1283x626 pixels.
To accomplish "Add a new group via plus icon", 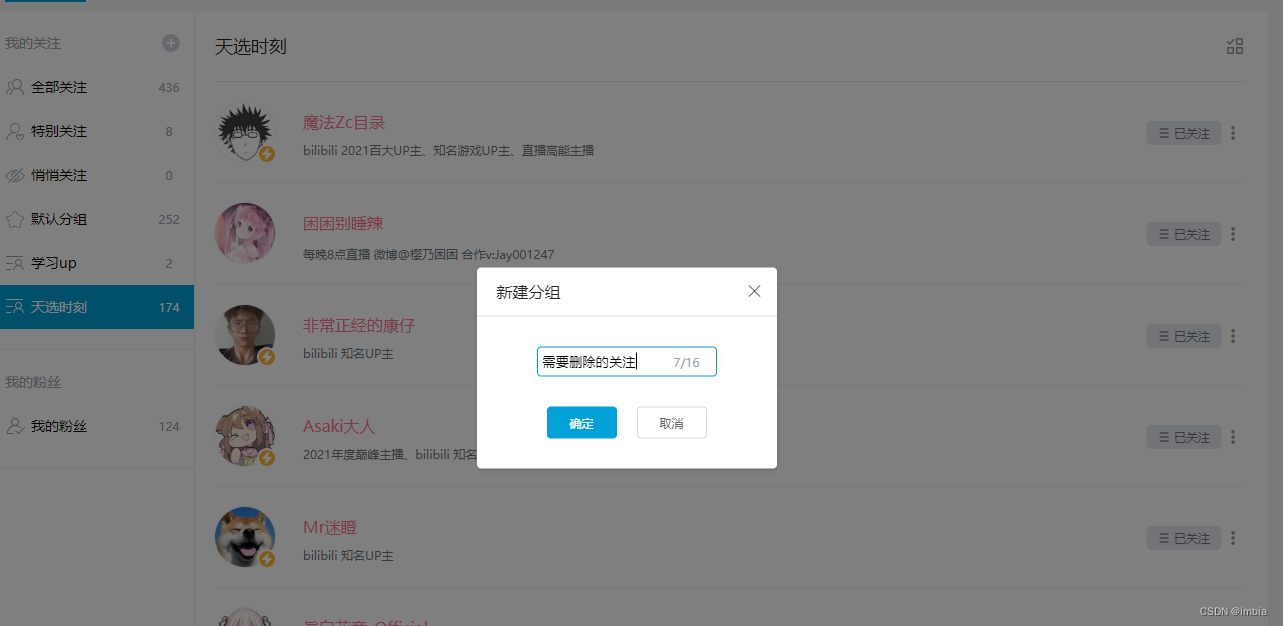I will click(171, 43).
